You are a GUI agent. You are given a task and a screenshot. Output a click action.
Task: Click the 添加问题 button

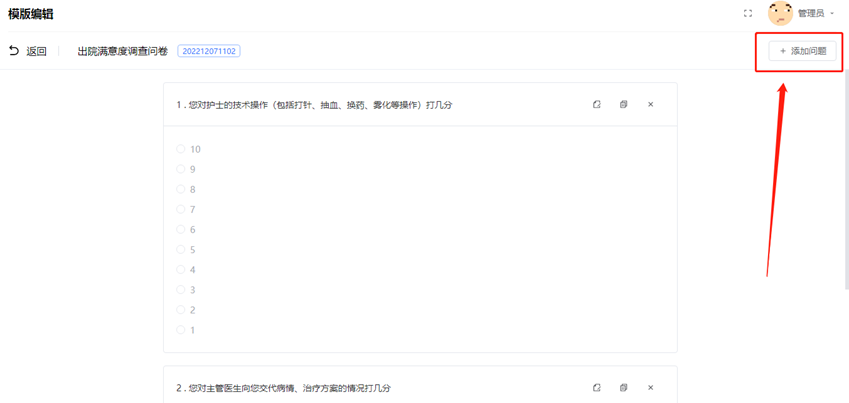pos(802,51)
